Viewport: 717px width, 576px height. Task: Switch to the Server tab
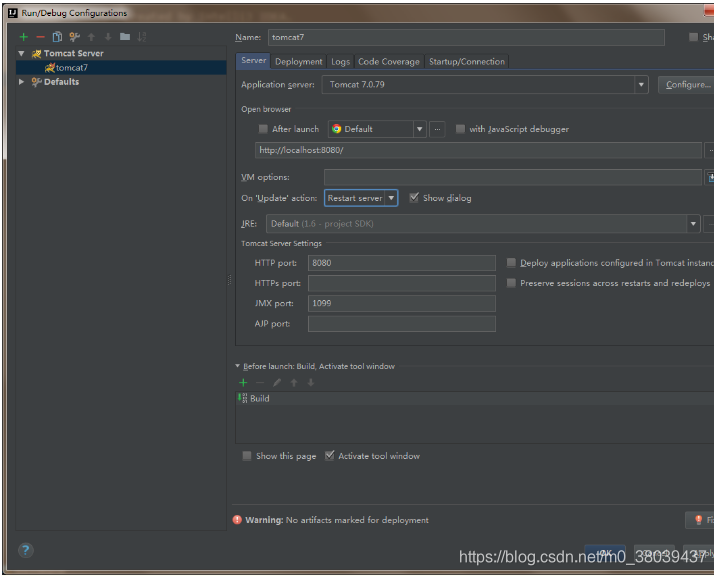pyautogui.click(x=253, y=61)
